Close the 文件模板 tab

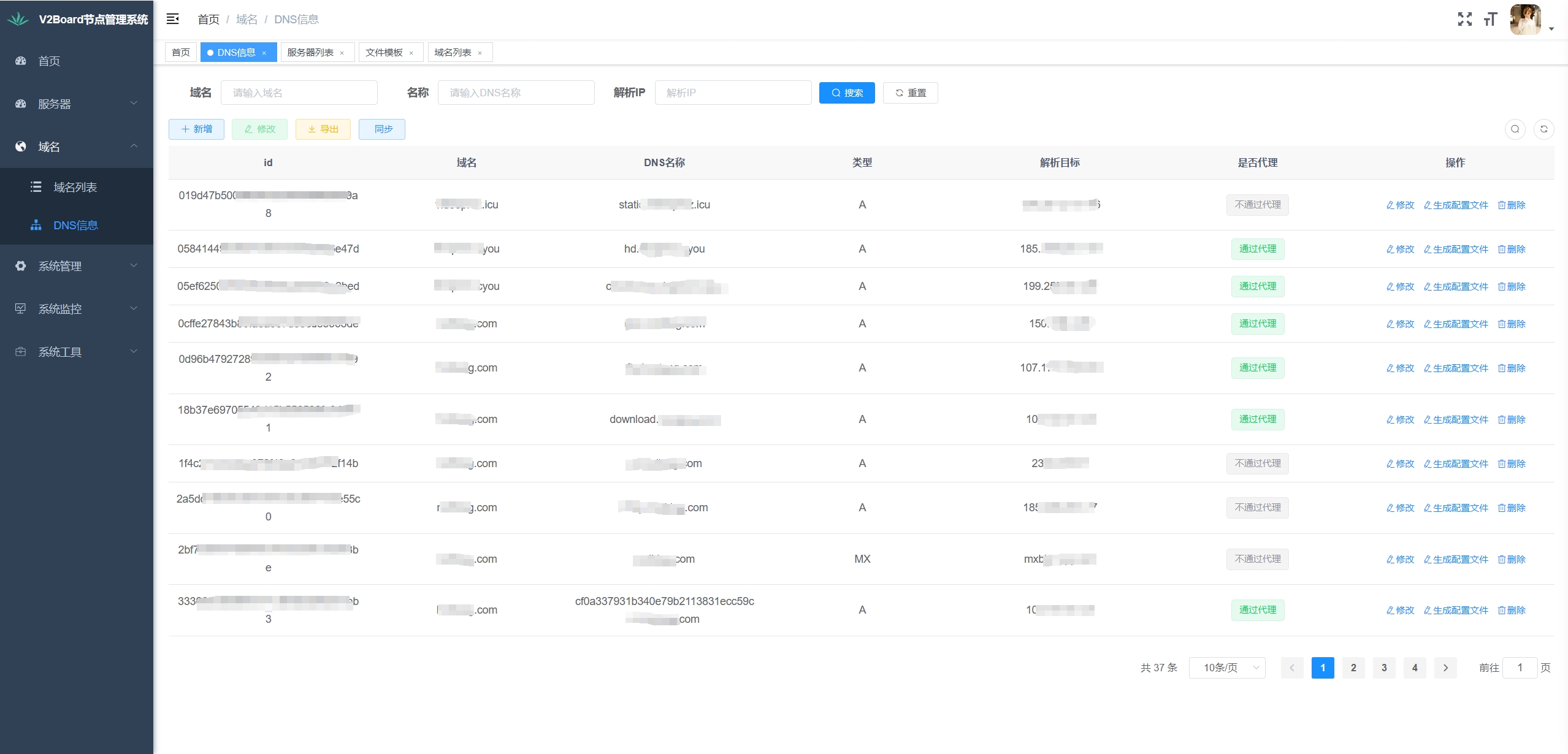click(x=411, y=53)
